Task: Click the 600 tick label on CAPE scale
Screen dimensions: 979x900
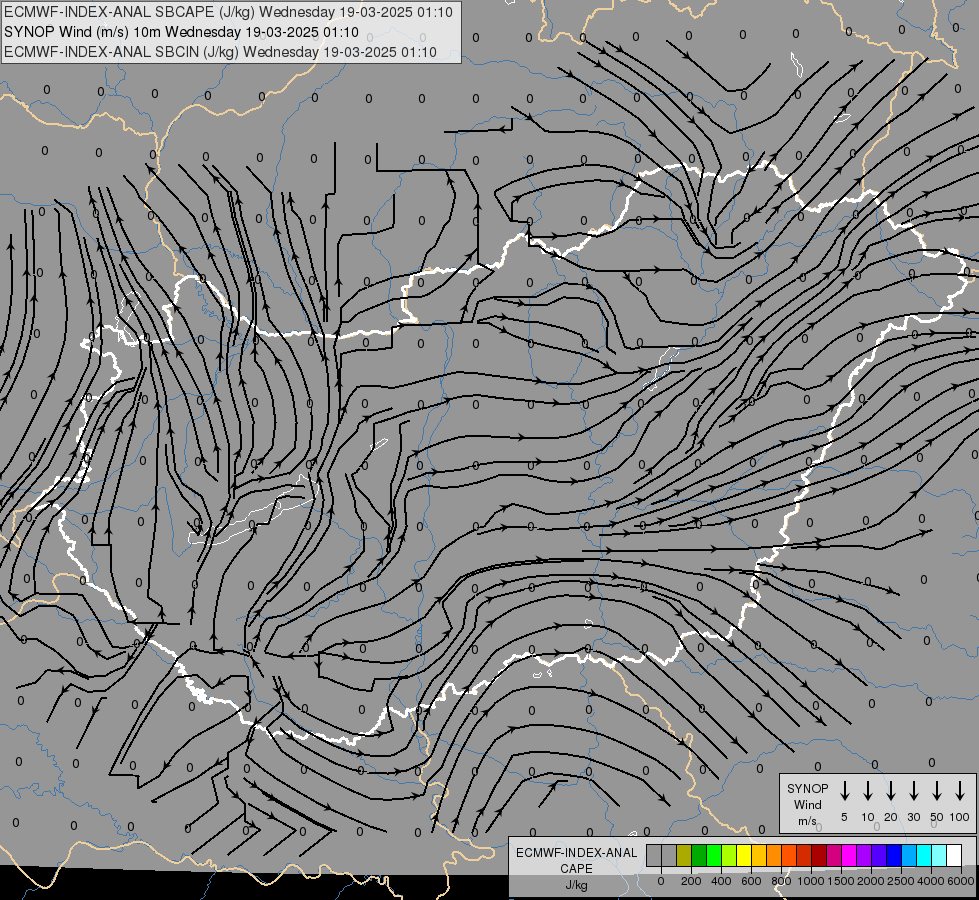Action: click(751, 881)
